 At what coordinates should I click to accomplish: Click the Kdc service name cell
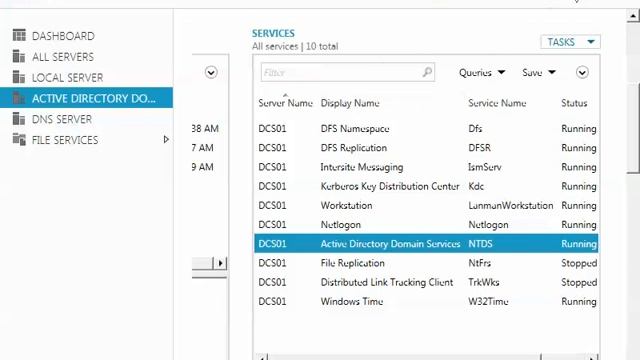click(x=476, y=186)
